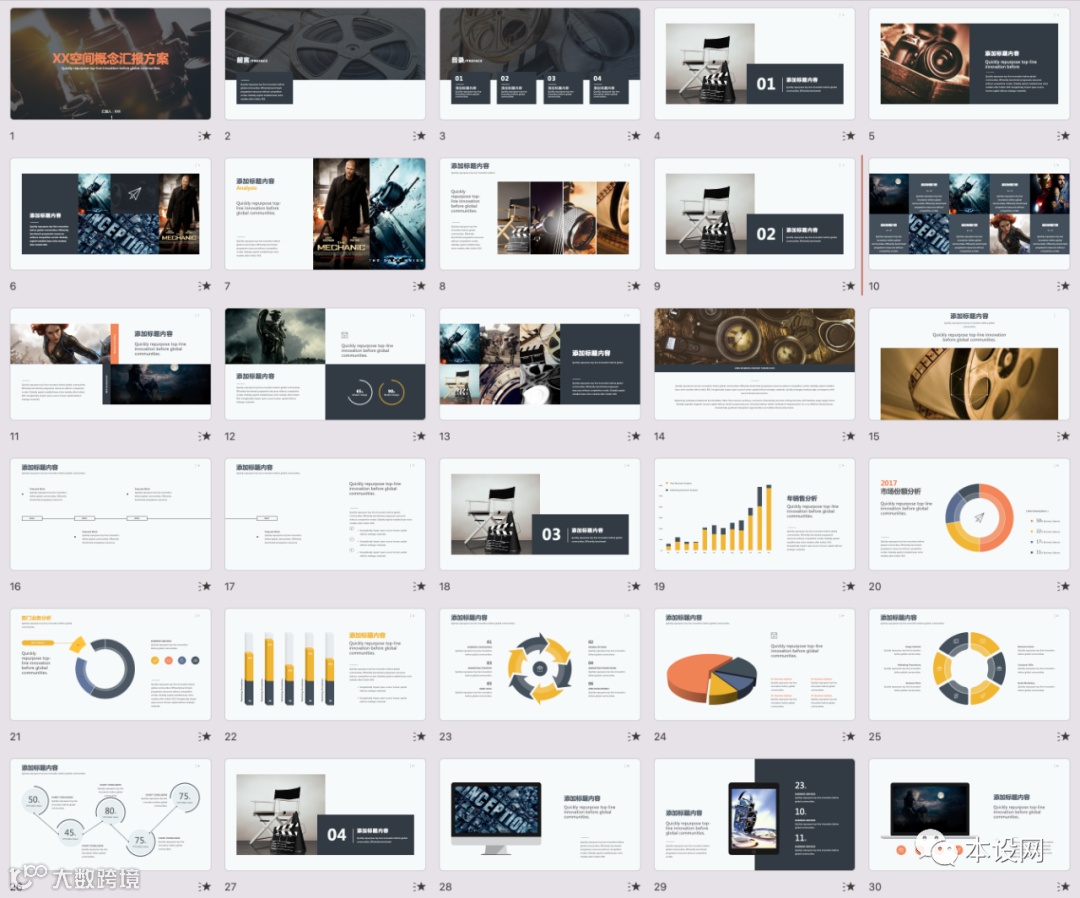
Task: Select slide 12 statue thumbnail
Action: pos(325,364)
